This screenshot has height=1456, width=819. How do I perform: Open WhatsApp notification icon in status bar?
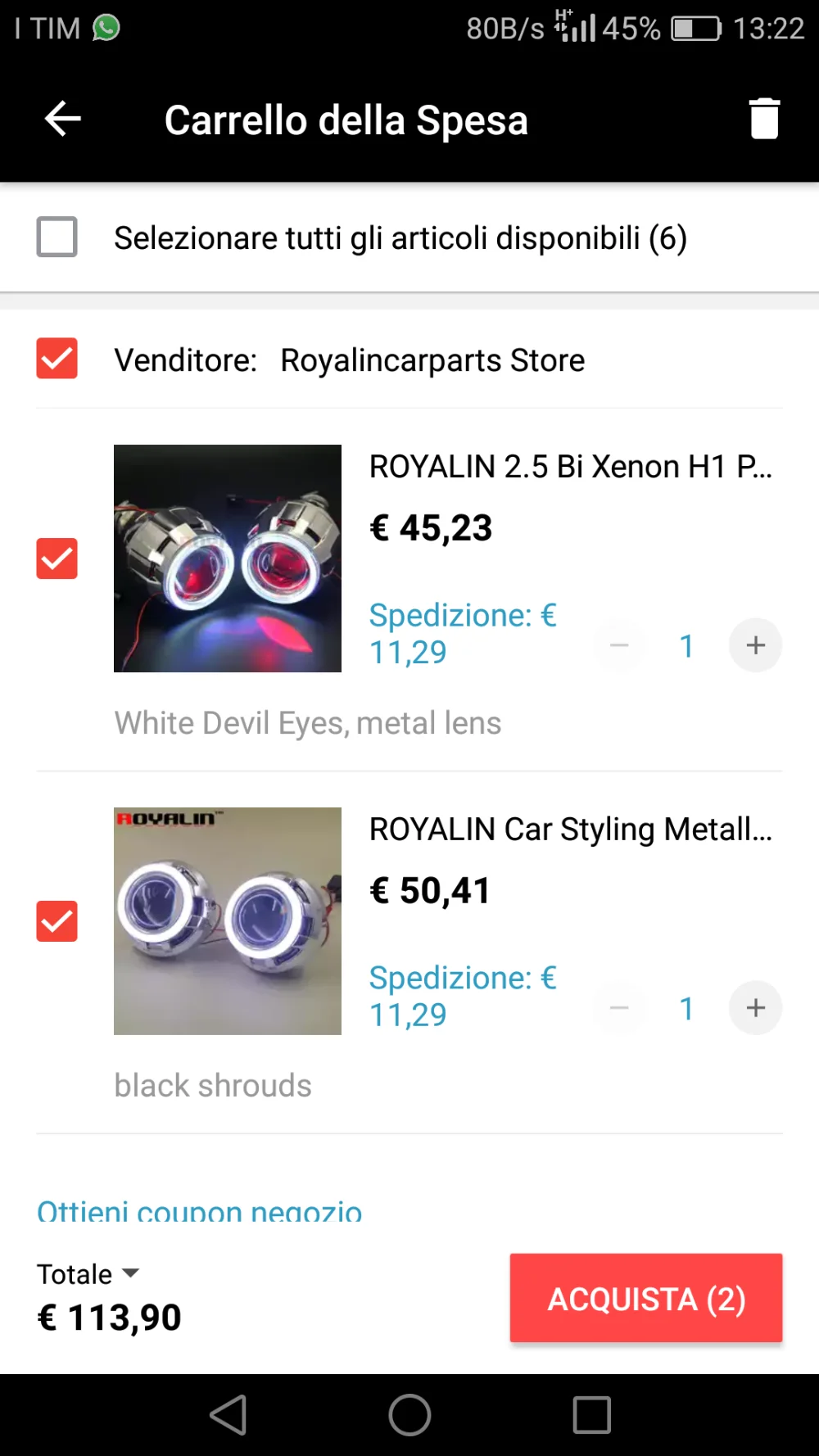pos(106,28)
